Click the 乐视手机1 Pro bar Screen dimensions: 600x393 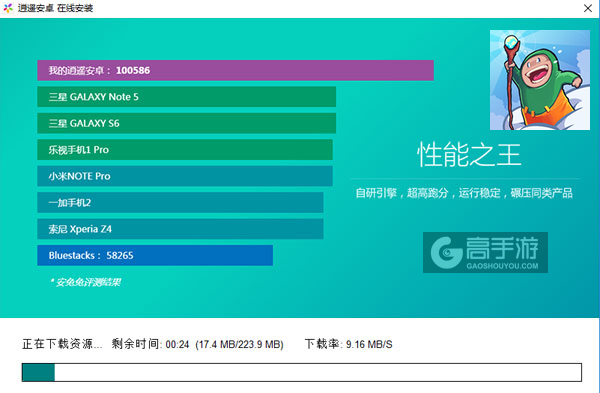185,150
